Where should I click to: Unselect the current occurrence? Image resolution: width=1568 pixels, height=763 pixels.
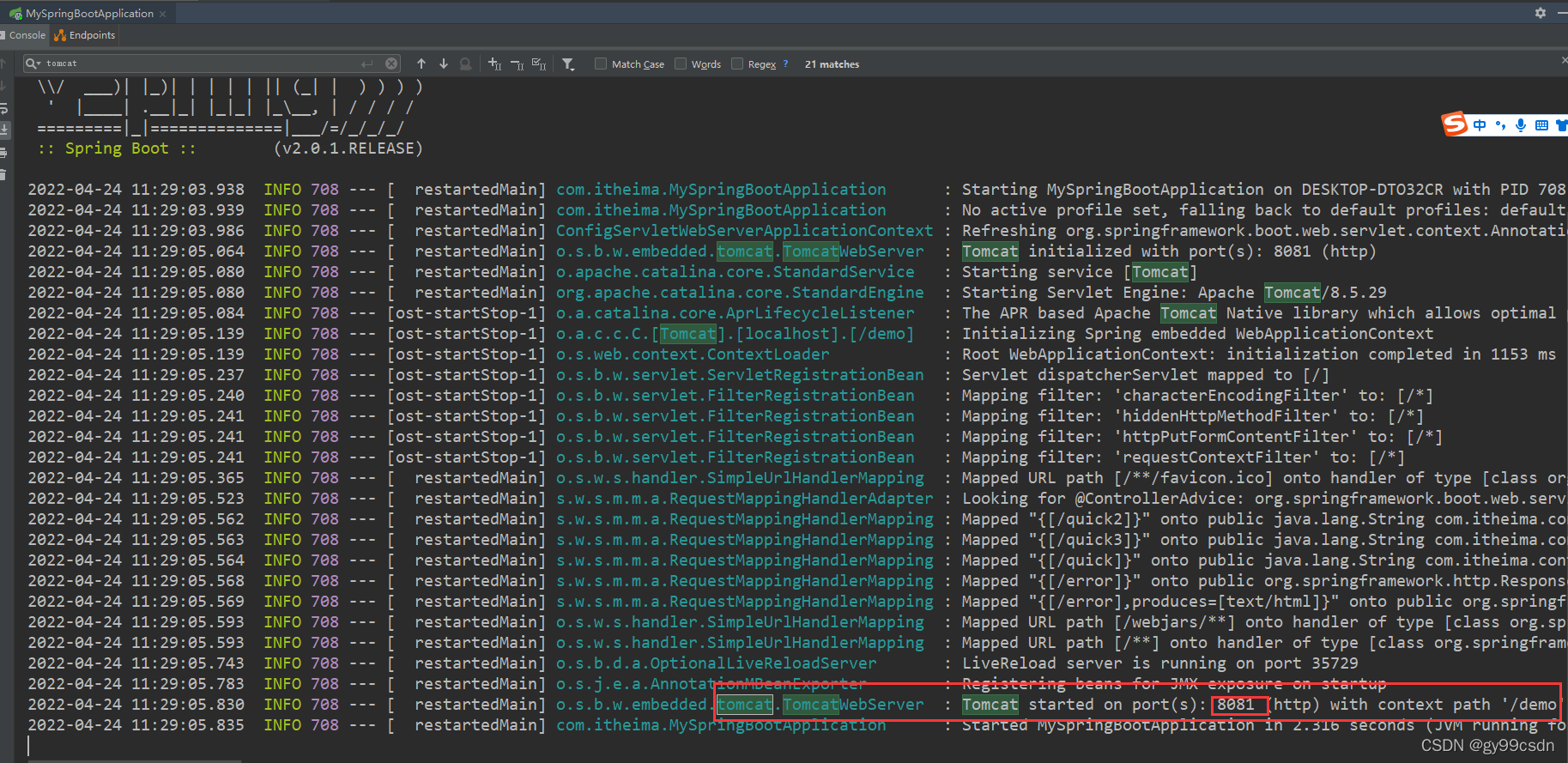517,64
